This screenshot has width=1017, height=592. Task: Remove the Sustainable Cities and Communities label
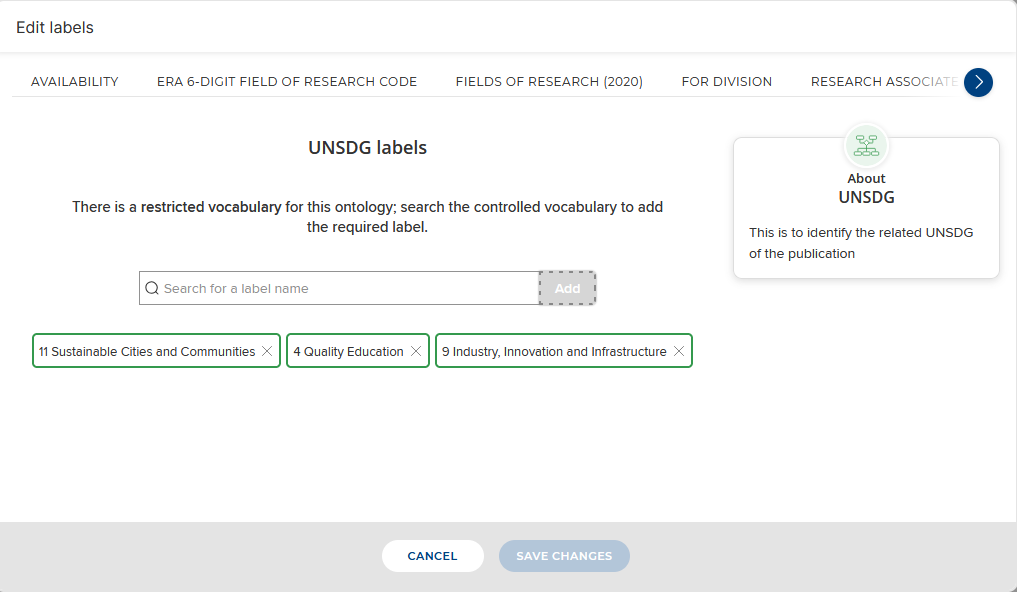(x=267, y=352)
